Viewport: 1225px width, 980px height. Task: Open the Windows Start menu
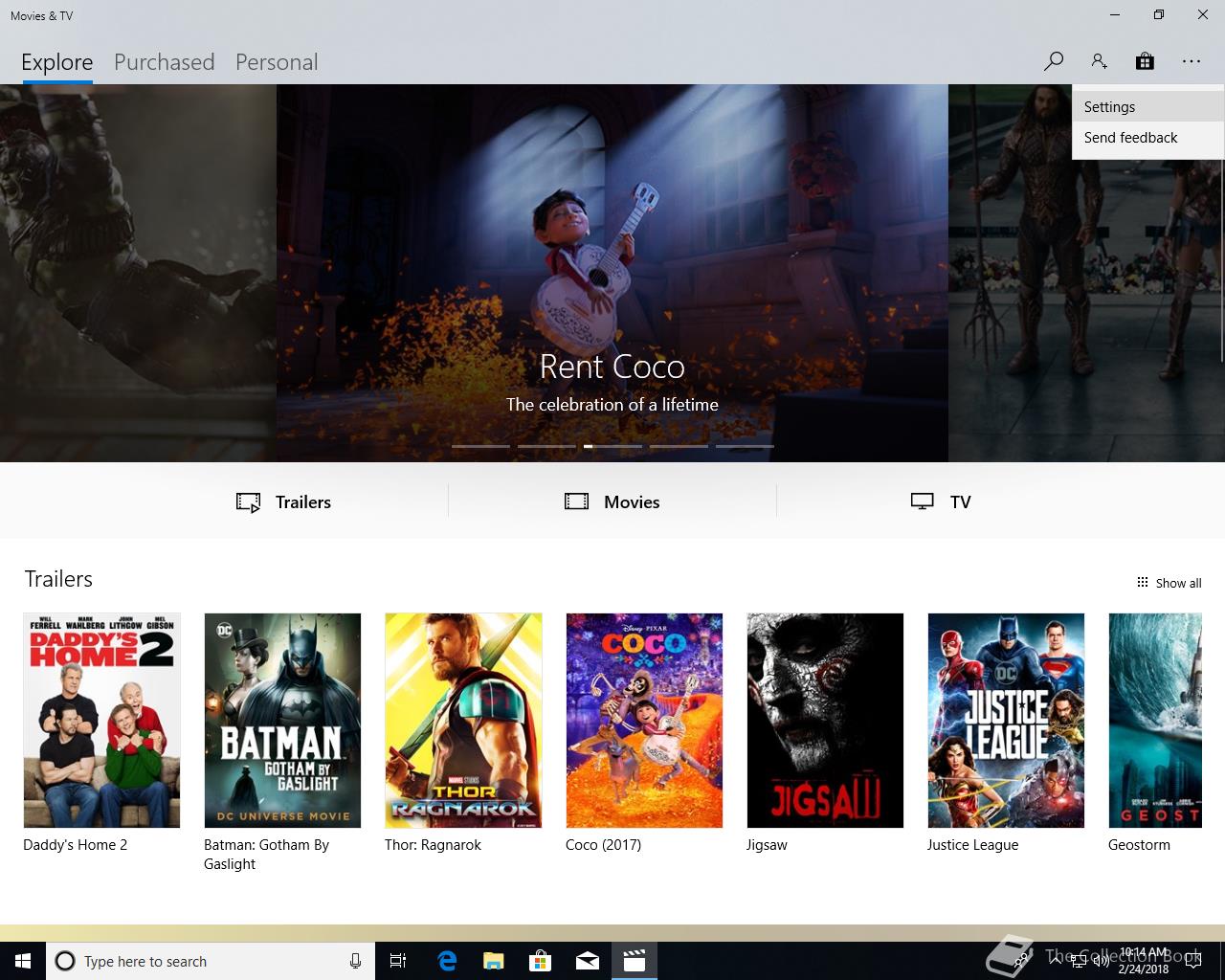[x=23, y=961]
